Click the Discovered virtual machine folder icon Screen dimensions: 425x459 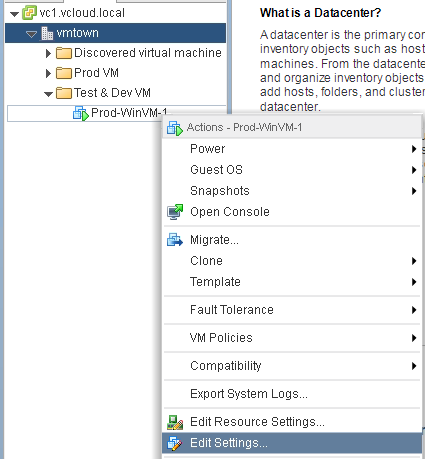coord(64,53)
